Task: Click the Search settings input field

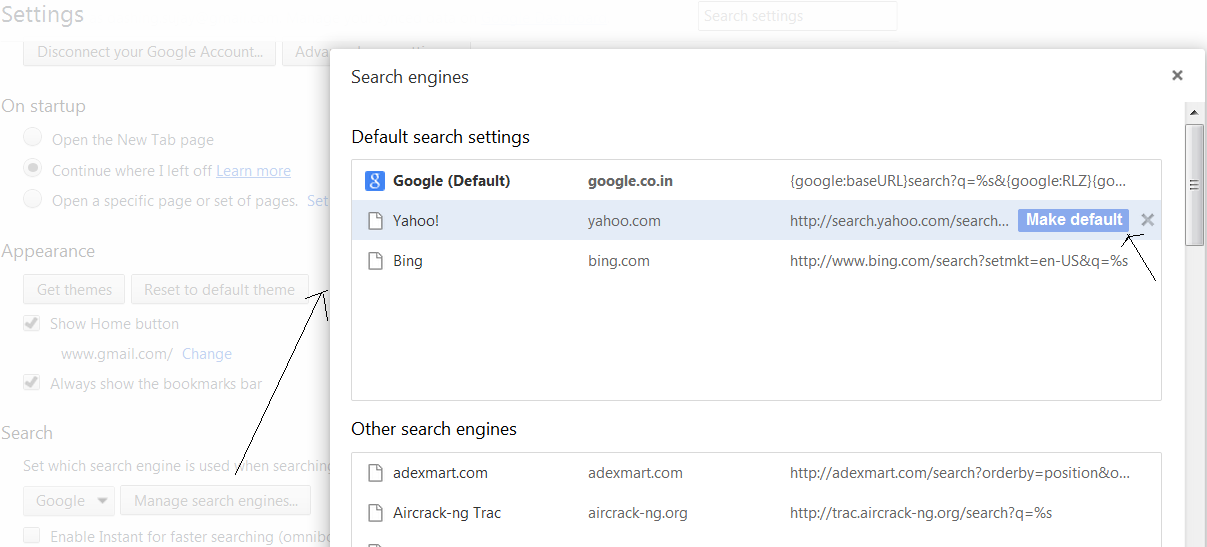Action: pyautogui.click(x=797, y=16)
